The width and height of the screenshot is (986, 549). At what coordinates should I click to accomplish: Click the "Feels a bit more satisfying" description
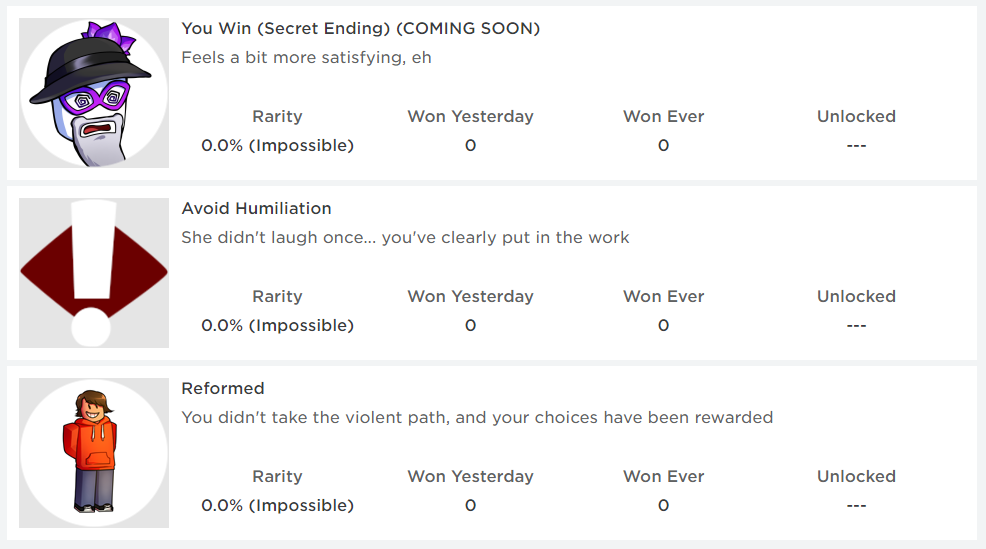click(306, 58)
